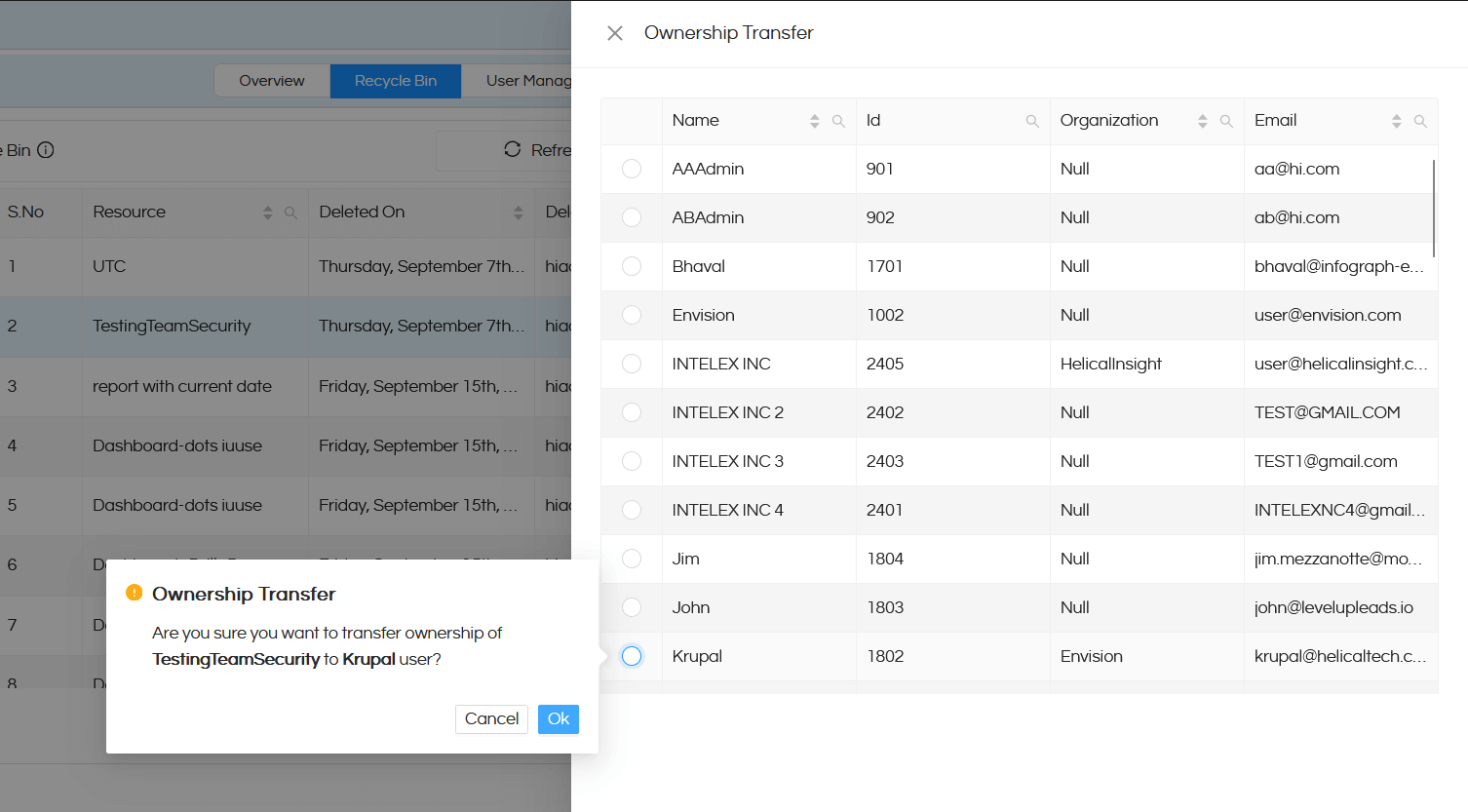The height and width of the screenshot is (812, 1468).
Task: Click the Resource column header
Action: (x=195, y=213)
